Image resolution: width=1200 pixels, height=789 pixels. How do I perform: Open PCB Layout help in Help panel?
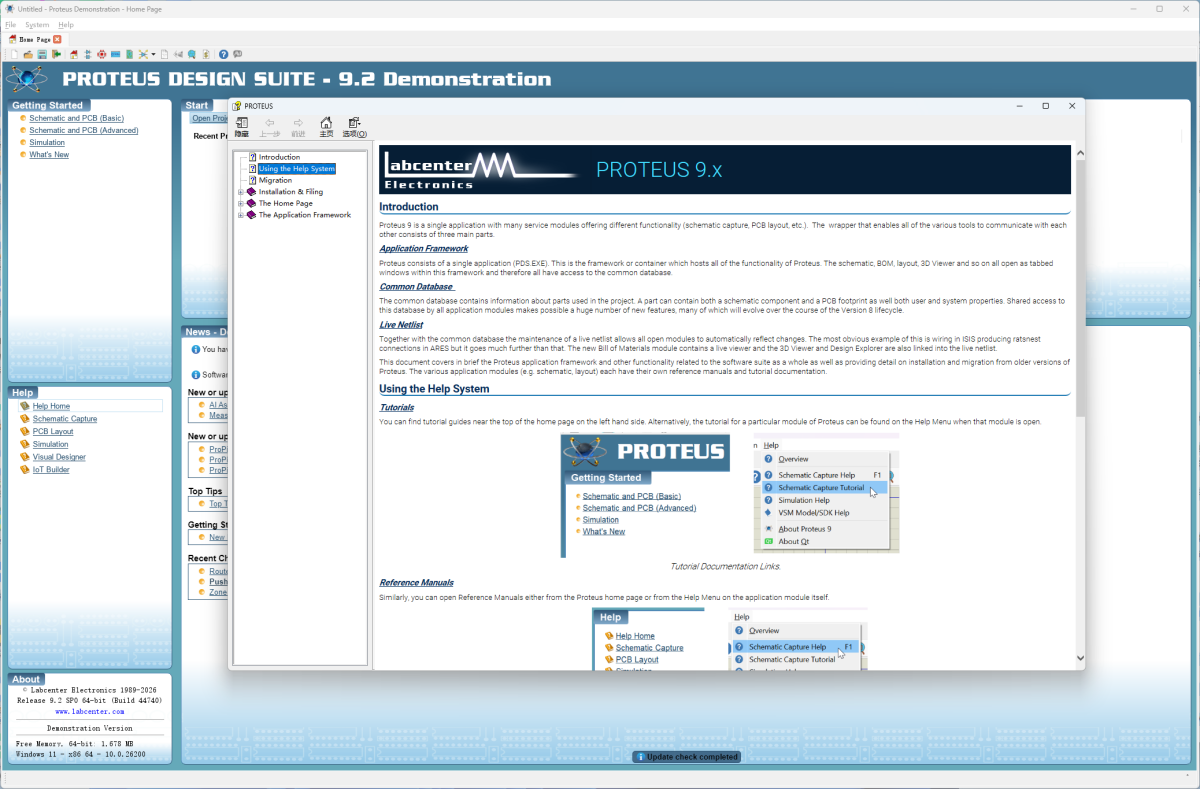pos(53,431)
